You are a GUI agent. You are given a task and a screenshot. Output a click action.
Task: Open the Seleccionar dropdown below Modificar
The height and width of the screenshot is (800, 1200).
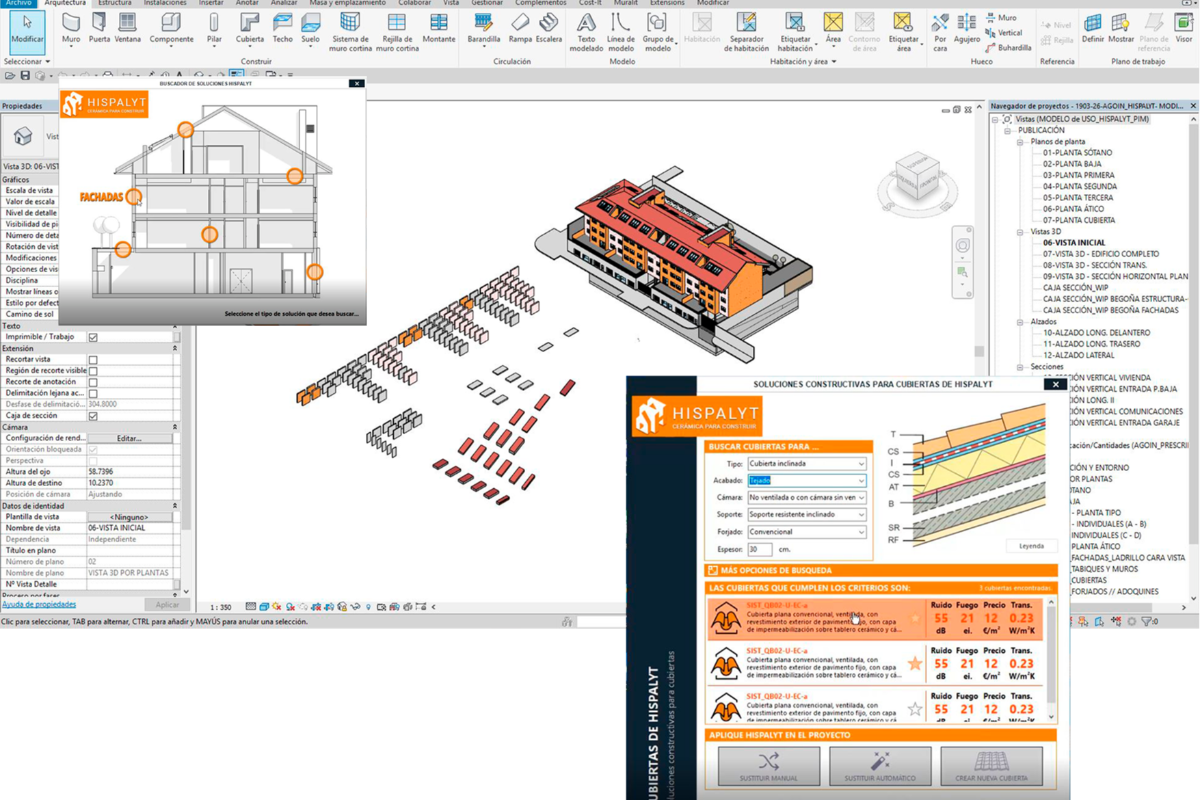click(x=27, y=61)
